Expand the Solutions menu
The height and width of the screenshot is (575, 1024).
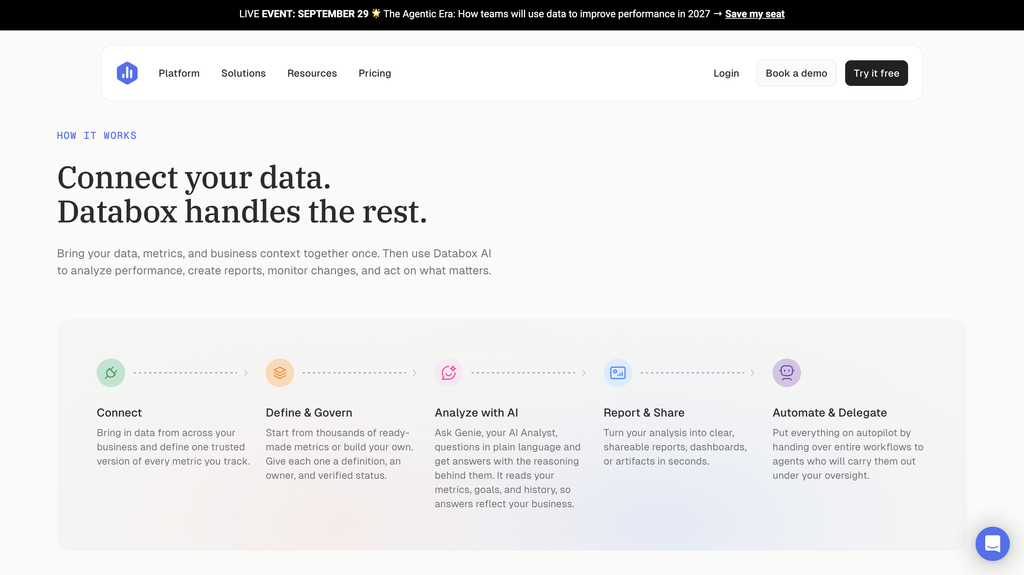(x=244, y=73)
